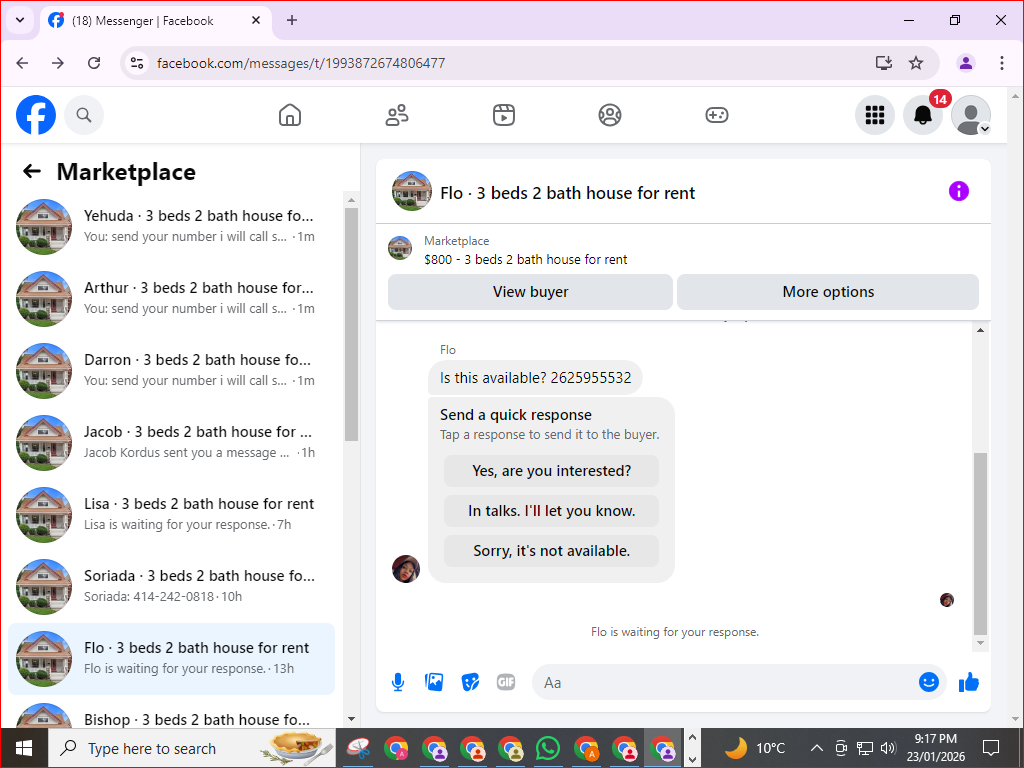Open a new browser tab
The width and height of the screenshot is (1024, 768).
292,20
